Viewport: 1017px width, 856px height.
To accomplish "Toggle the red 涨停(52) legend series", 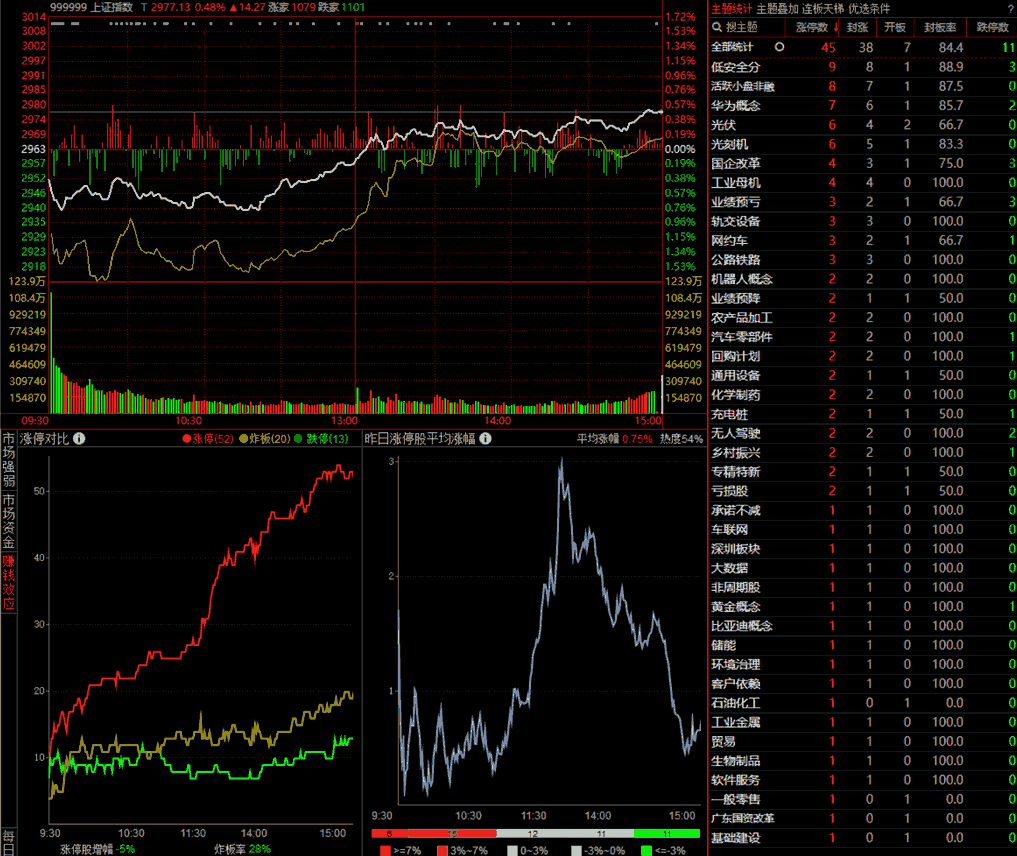I will 208,439.
